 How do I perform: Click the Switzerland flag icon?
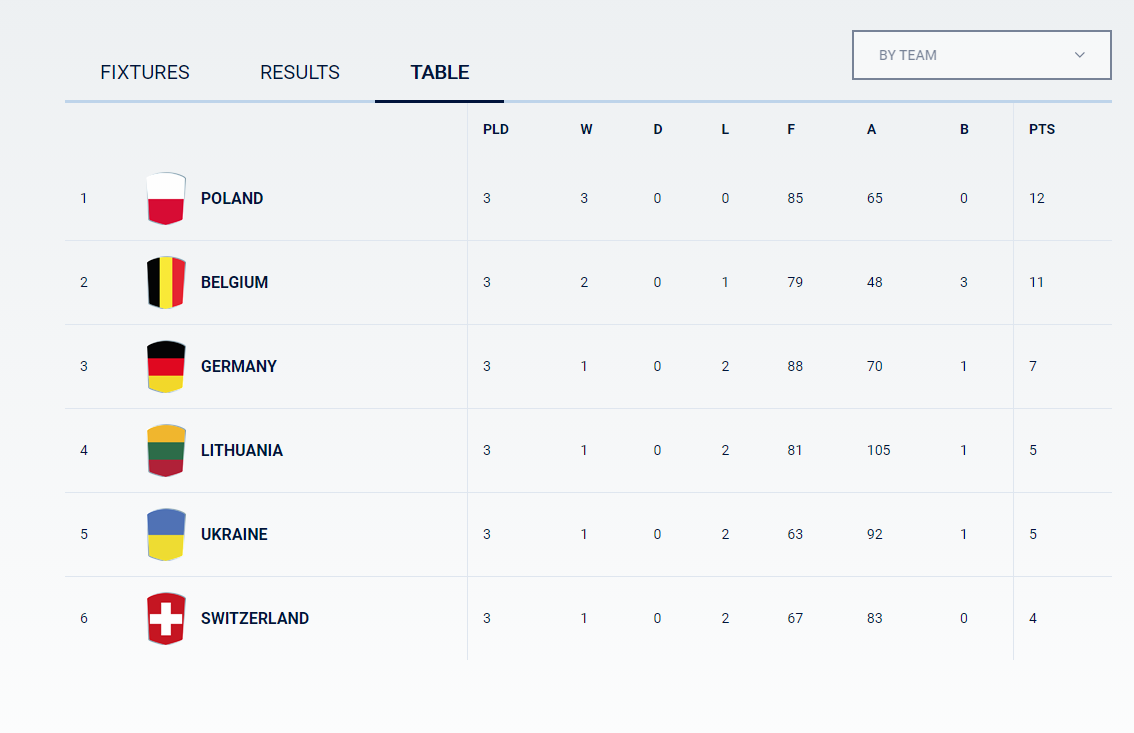pyautogui.click(x=166, y=618)
